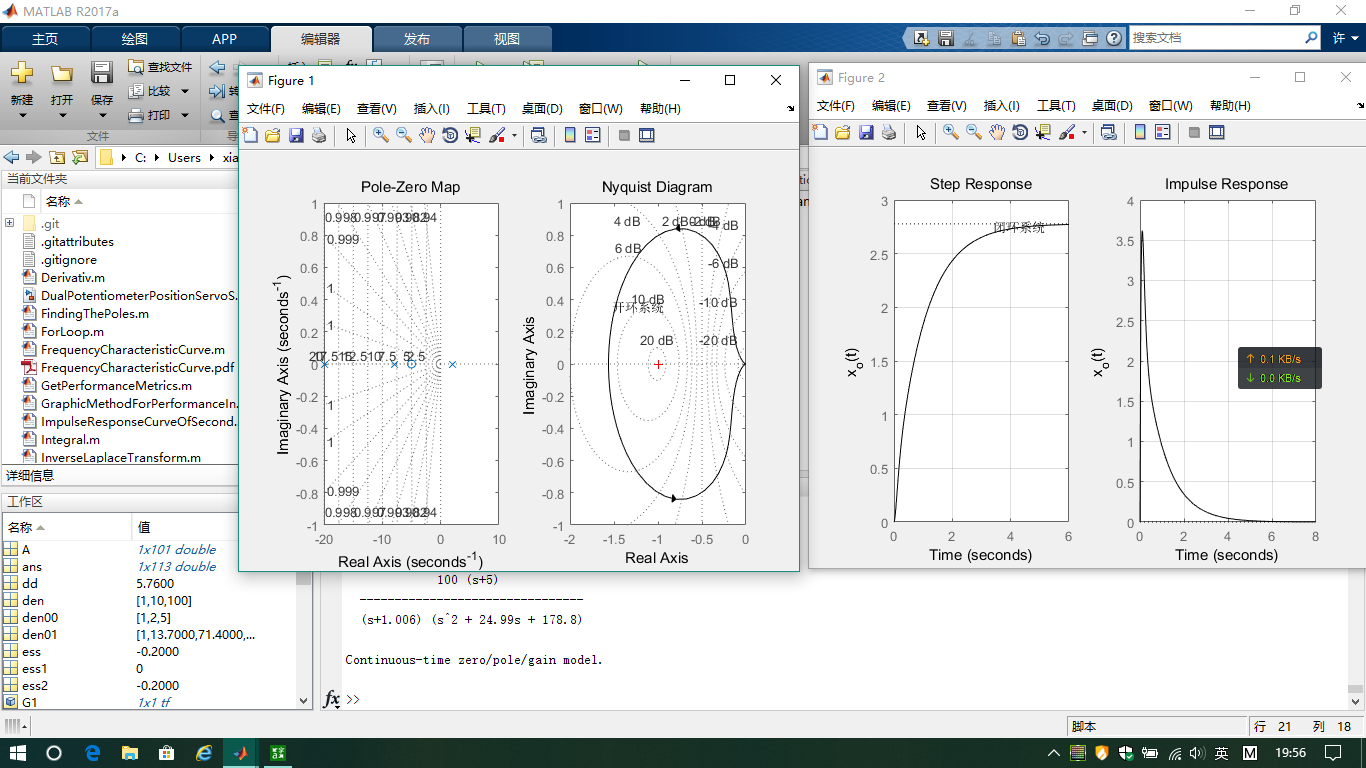Open Brush color dropdown in Figure 2
Screen dimensions: 1366x768
(1084, 132)
